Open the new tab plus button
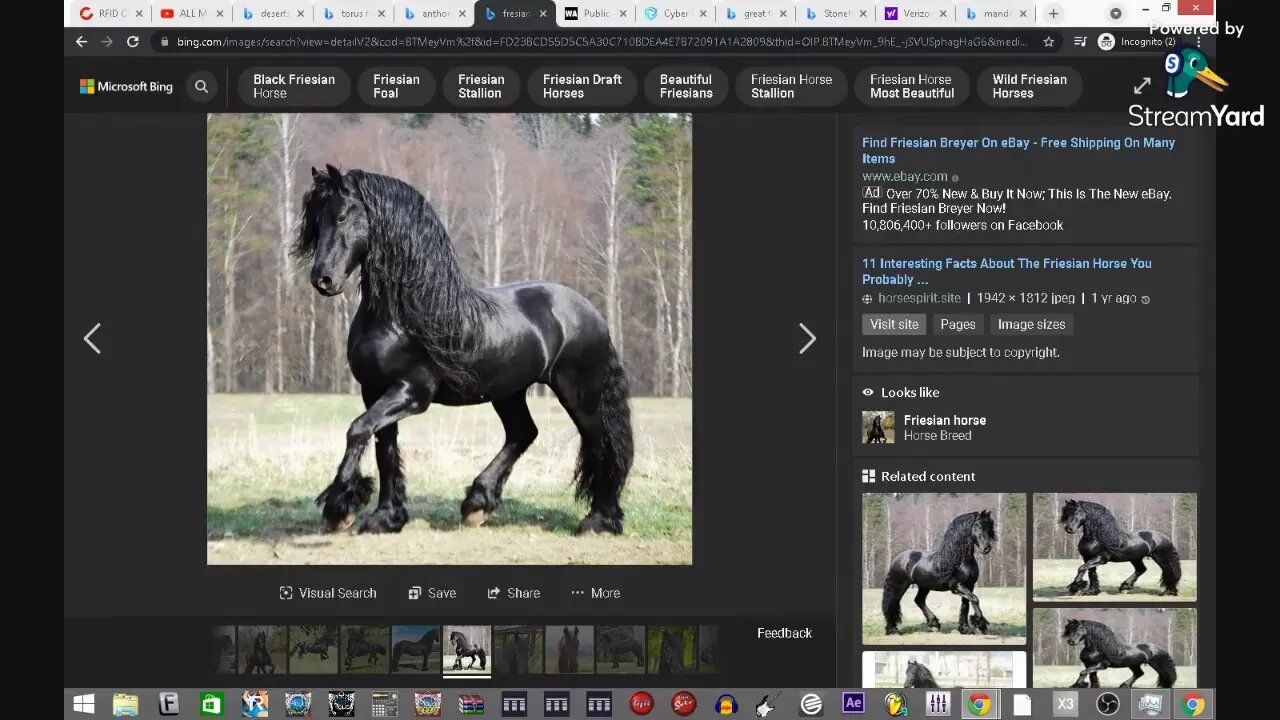Screen dimensions: 1280x720 tap(1053, 14)
